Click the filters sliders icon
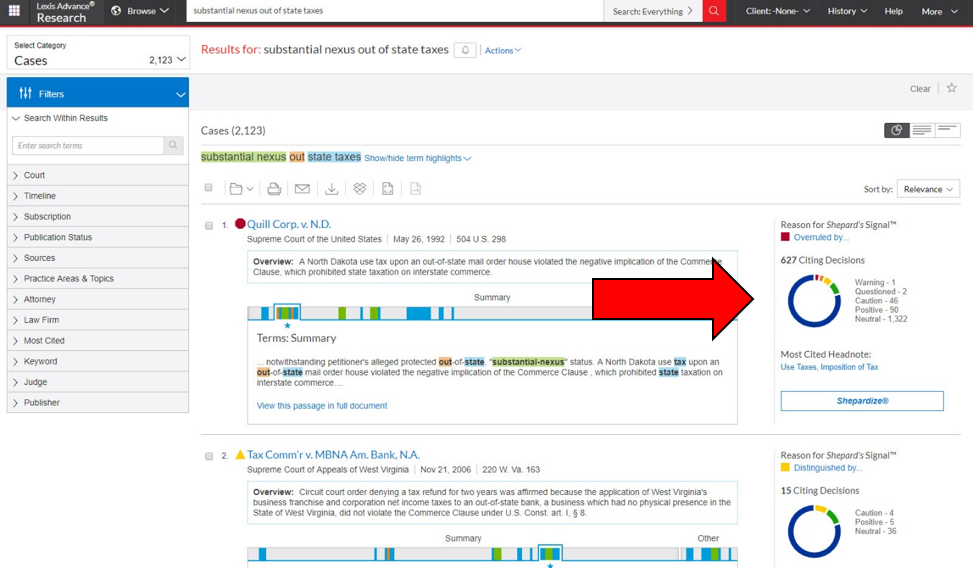 (x=25, y=93)
